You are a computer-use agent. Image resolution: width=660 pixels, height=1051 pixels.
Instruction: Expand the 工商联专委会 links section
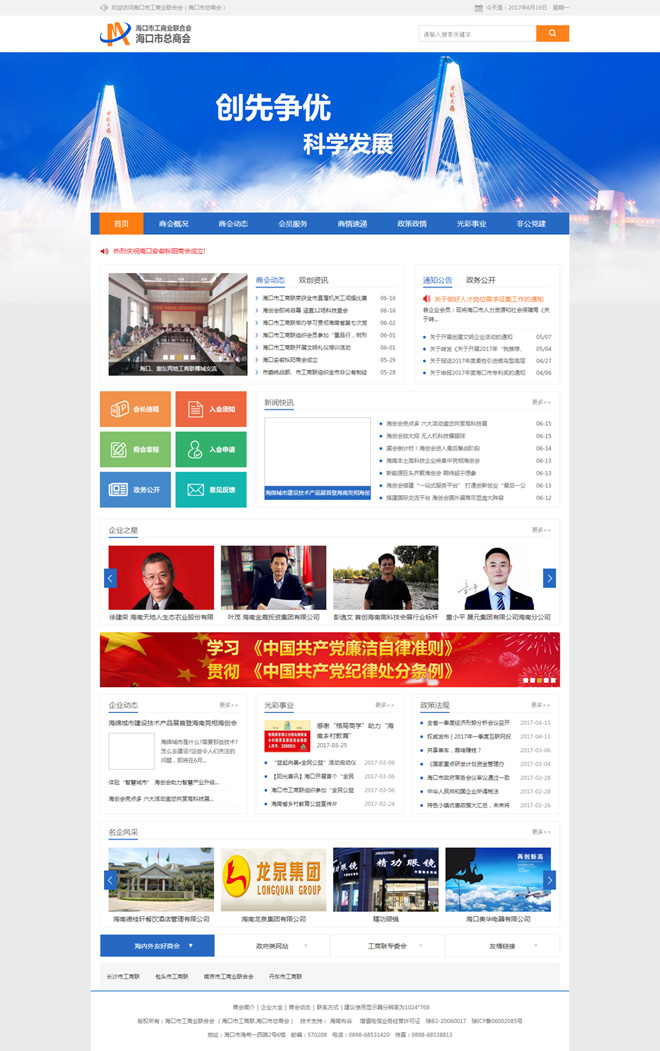(387, 945)
